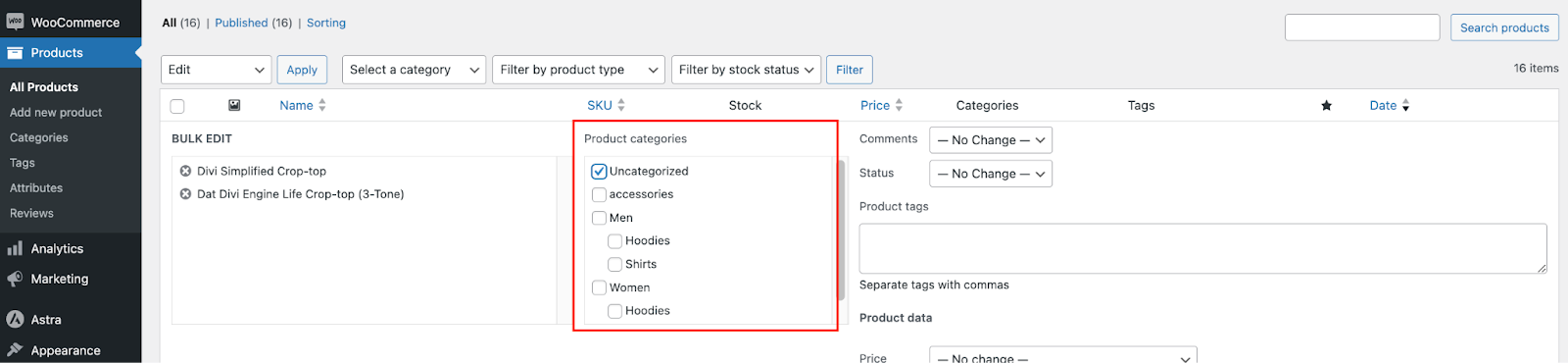Open the Edit bulk actions dropdown

pyautogui.click(x=216, y=70)
